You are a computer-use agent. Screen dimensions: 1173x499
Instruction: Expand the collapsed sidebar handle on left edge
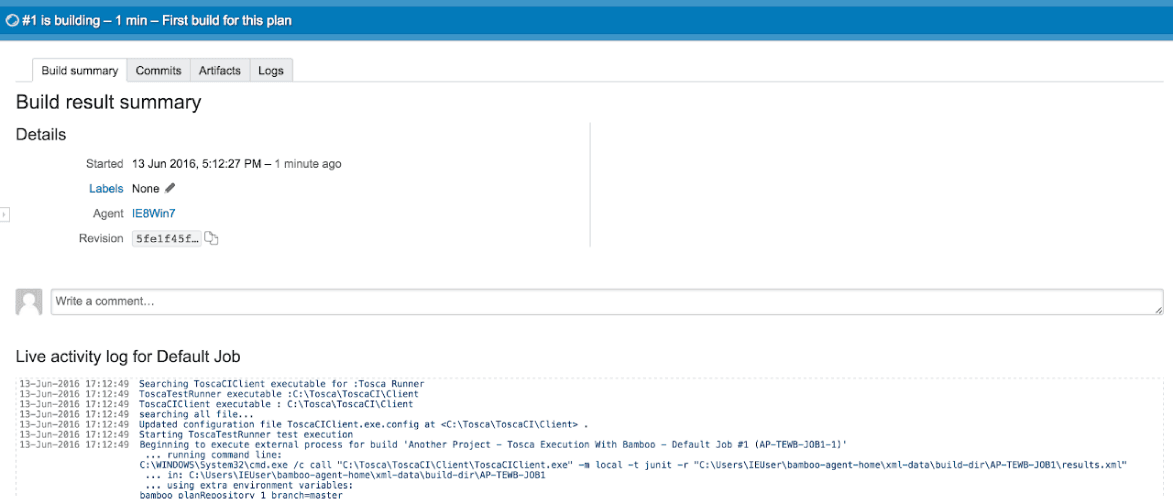pyautogui.click(x=4, y=214)
